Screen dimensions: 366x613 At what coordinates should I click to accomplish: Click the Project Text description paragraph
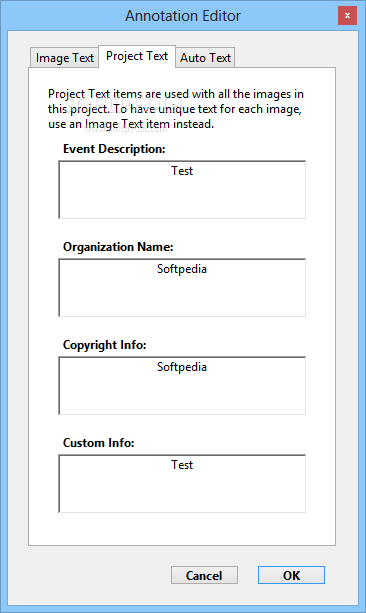[x=176, y=109]
